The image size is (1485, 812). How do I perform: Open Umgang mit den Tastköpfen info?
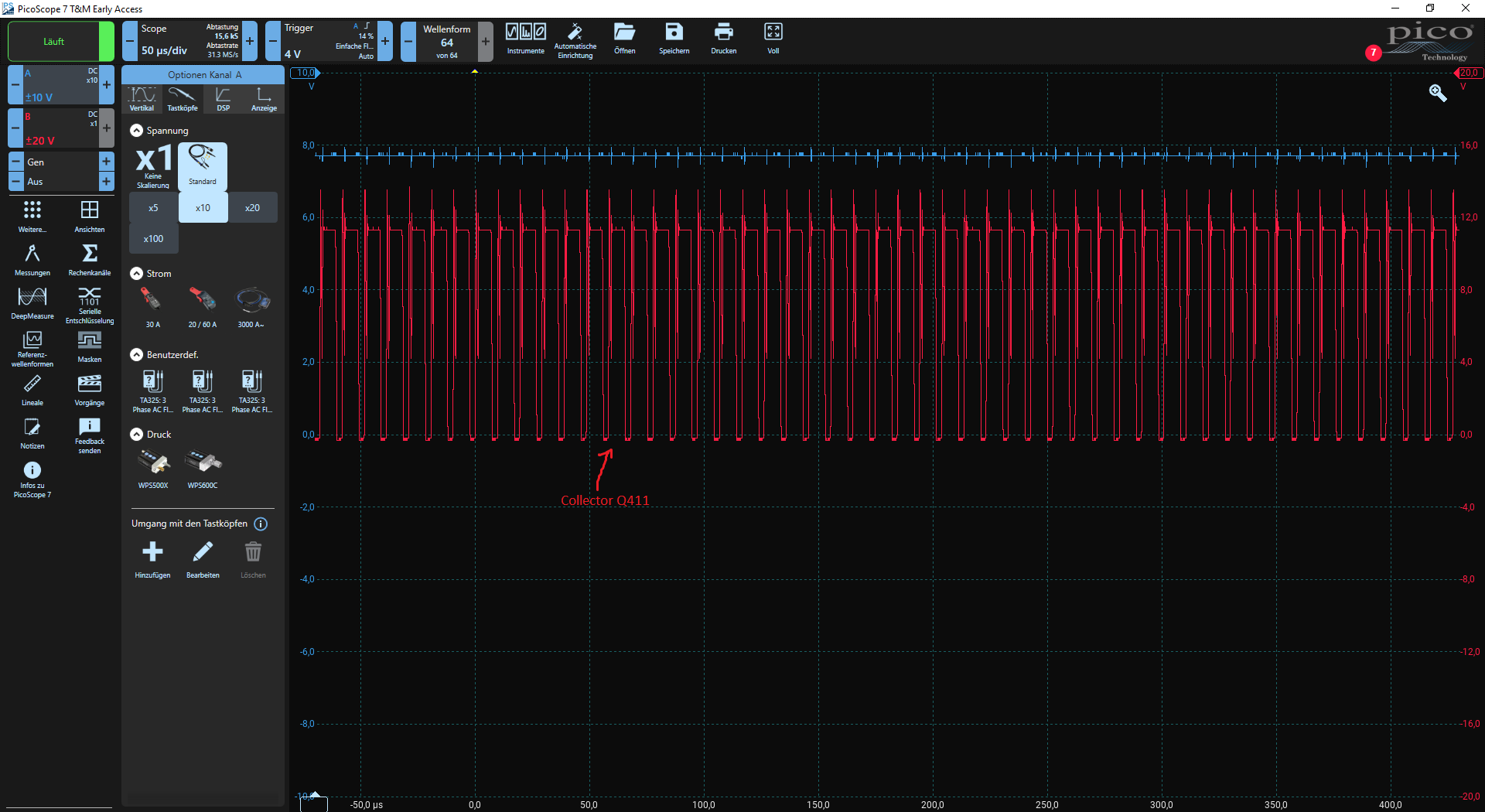(261, 524)
